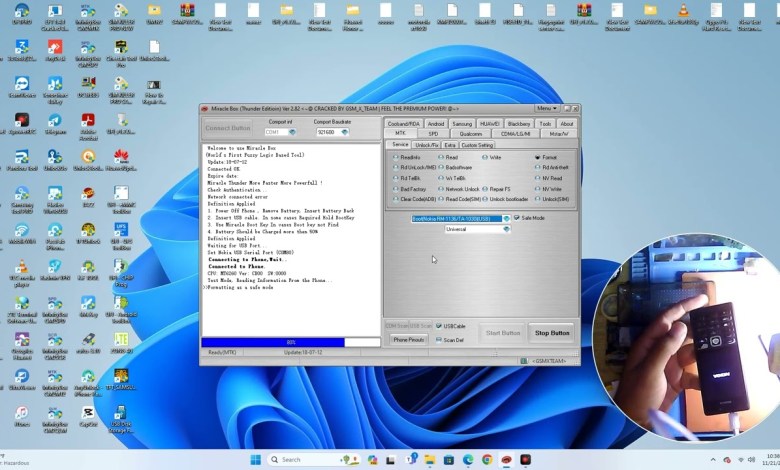Click the Start Button

coord(502,333)
